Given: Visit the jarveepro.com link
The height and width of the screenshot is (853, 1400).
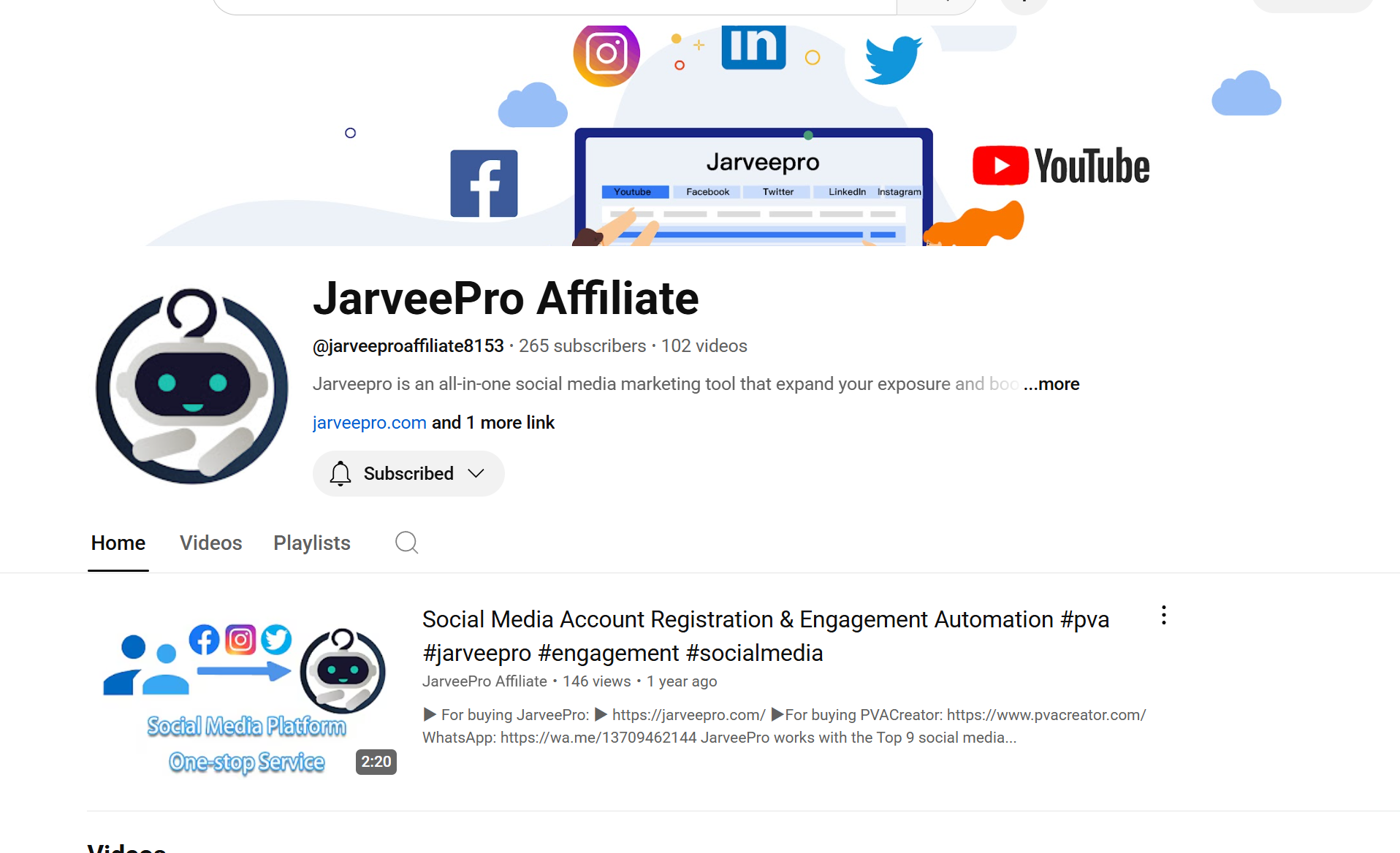Looking at the screenshot, I should (369, 422).
